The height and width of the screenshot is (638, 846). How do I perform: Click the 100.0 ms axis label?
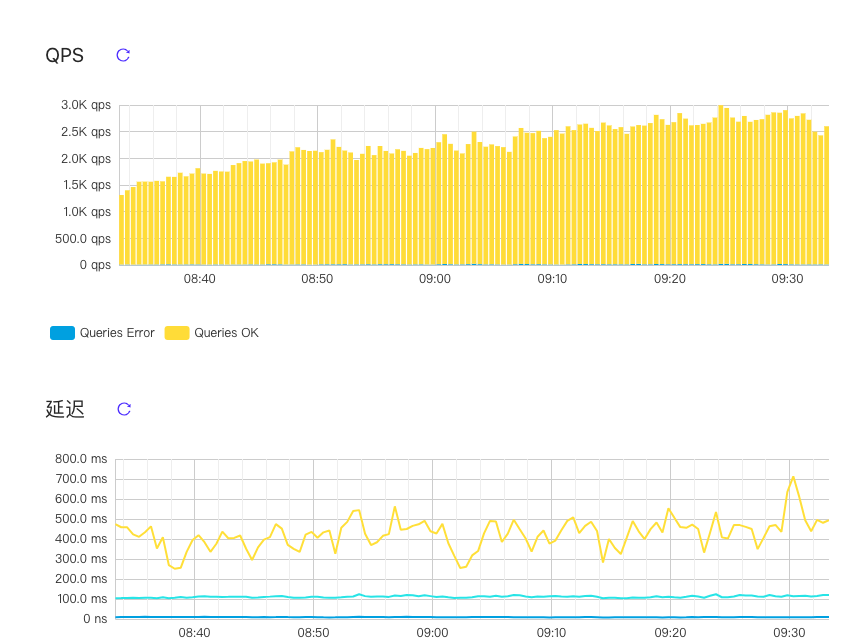(x=82, y=599)
